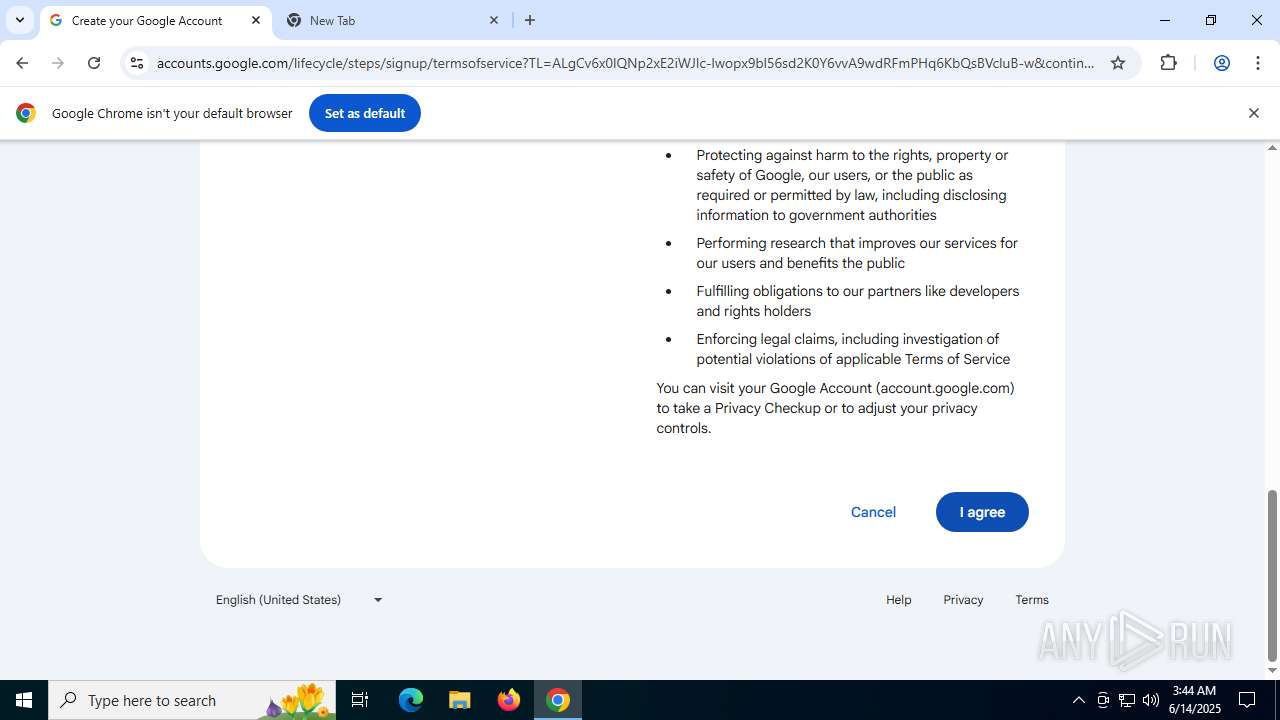The width and height of the screenshot is (1280, 720).
Task: Open a new tab with plus button
Action: pyautogui.click(x=530, y=20)
